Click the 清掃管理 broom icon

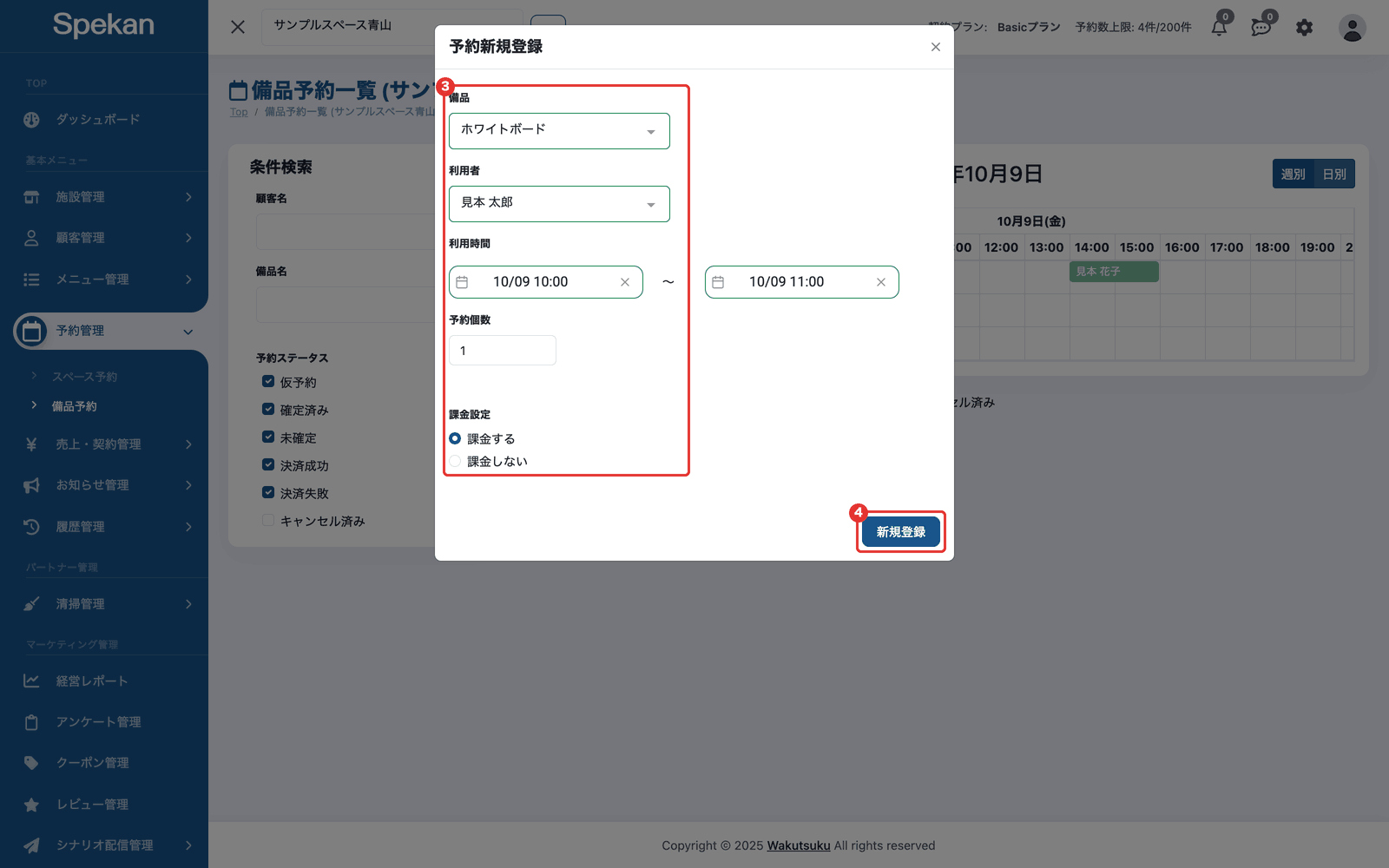point(31,604)
